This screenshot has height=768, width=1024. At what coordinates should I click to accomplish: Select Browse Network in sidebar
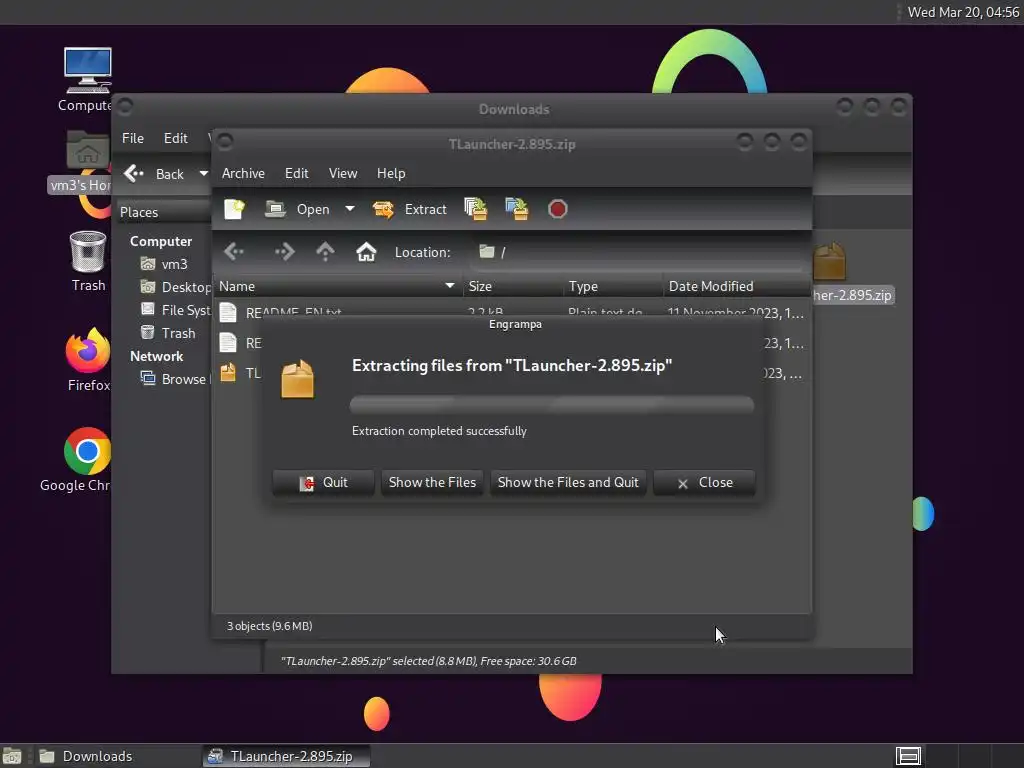(x=175, y=379)
